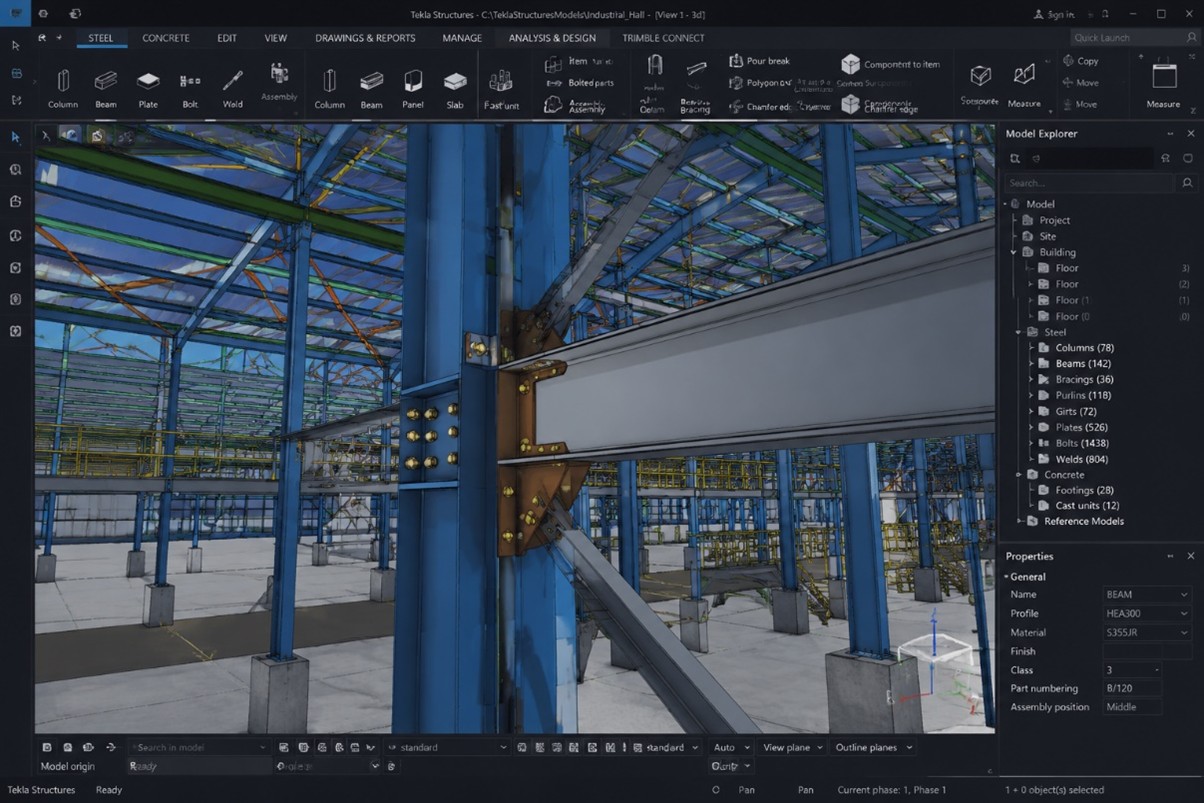Collapse the Building tree node

pos(1014,252)
